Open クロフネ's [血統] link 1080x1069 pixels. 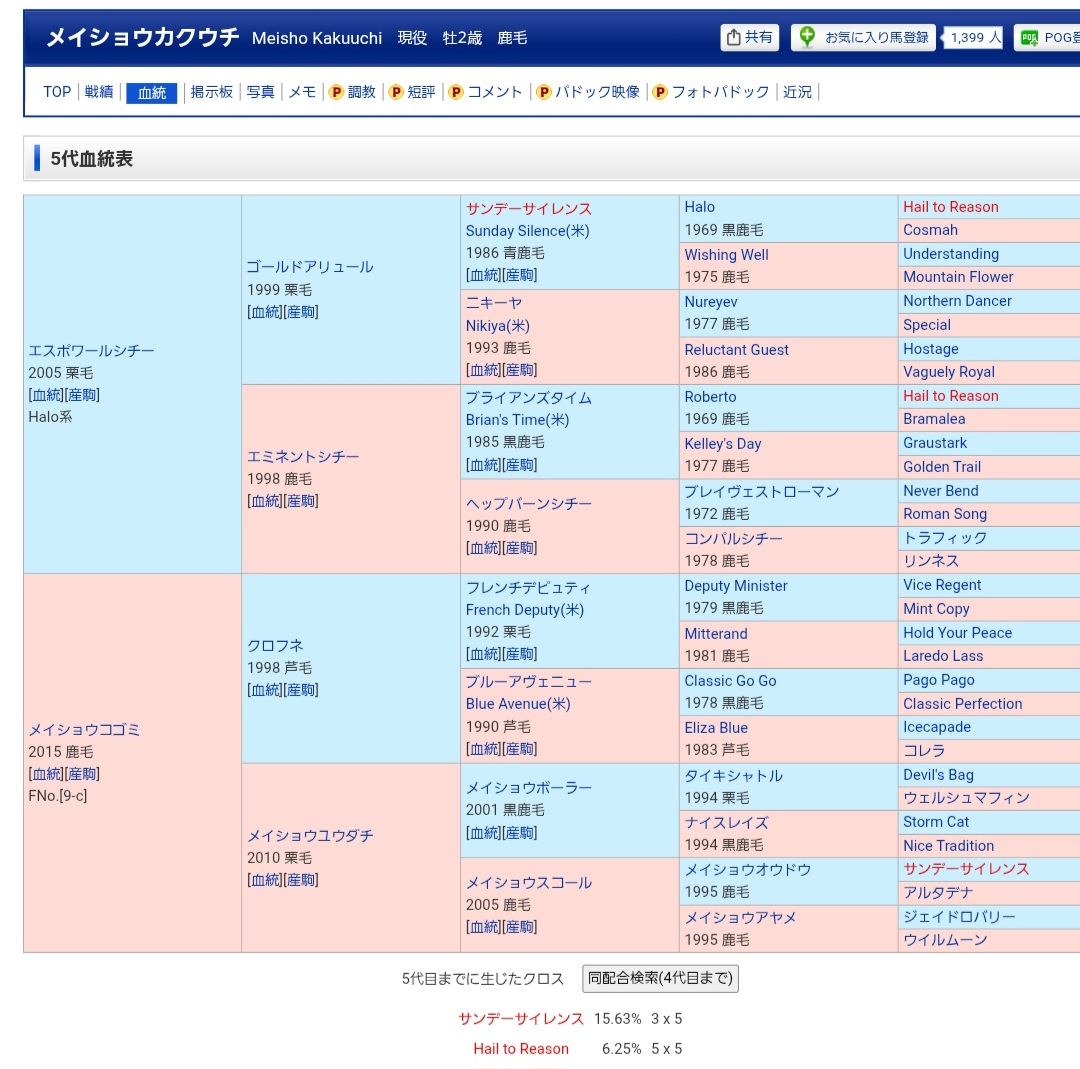265,690
